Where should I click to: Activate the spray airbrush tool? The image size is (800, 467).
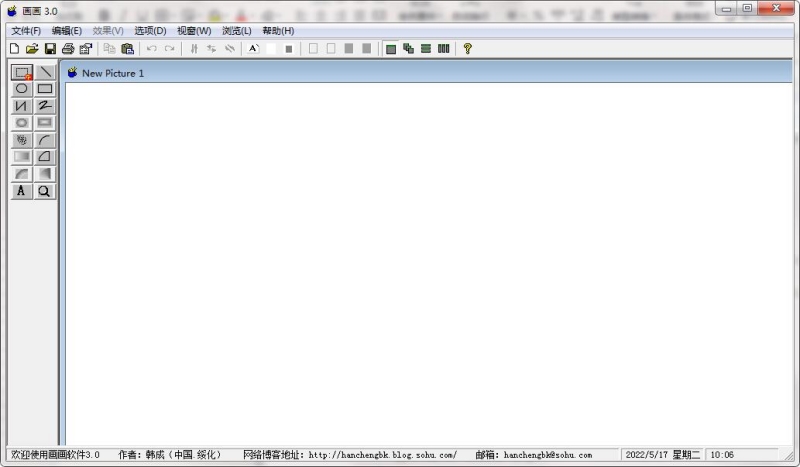22,140
